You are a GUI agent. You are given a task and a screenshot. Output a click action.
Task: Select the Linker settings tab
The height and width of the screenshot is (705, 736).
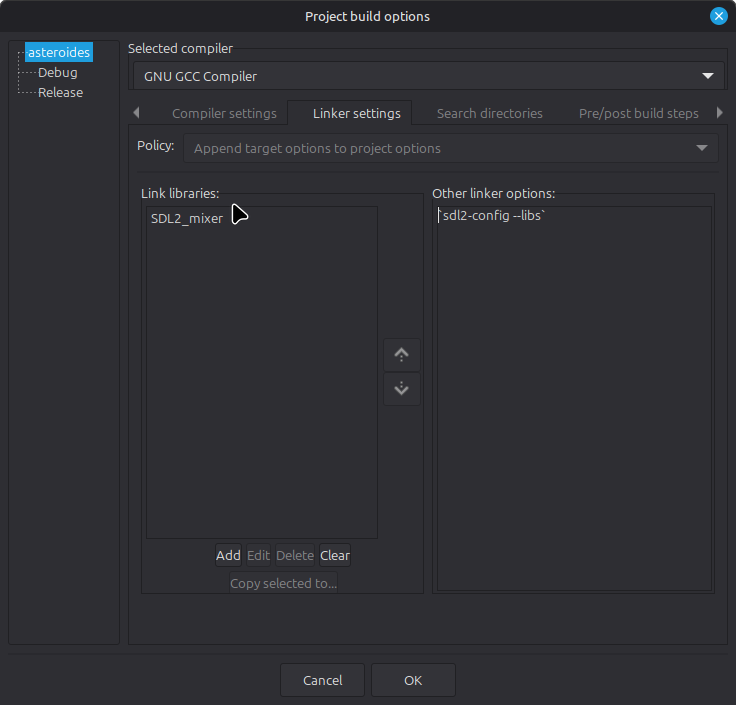(356, 113)
